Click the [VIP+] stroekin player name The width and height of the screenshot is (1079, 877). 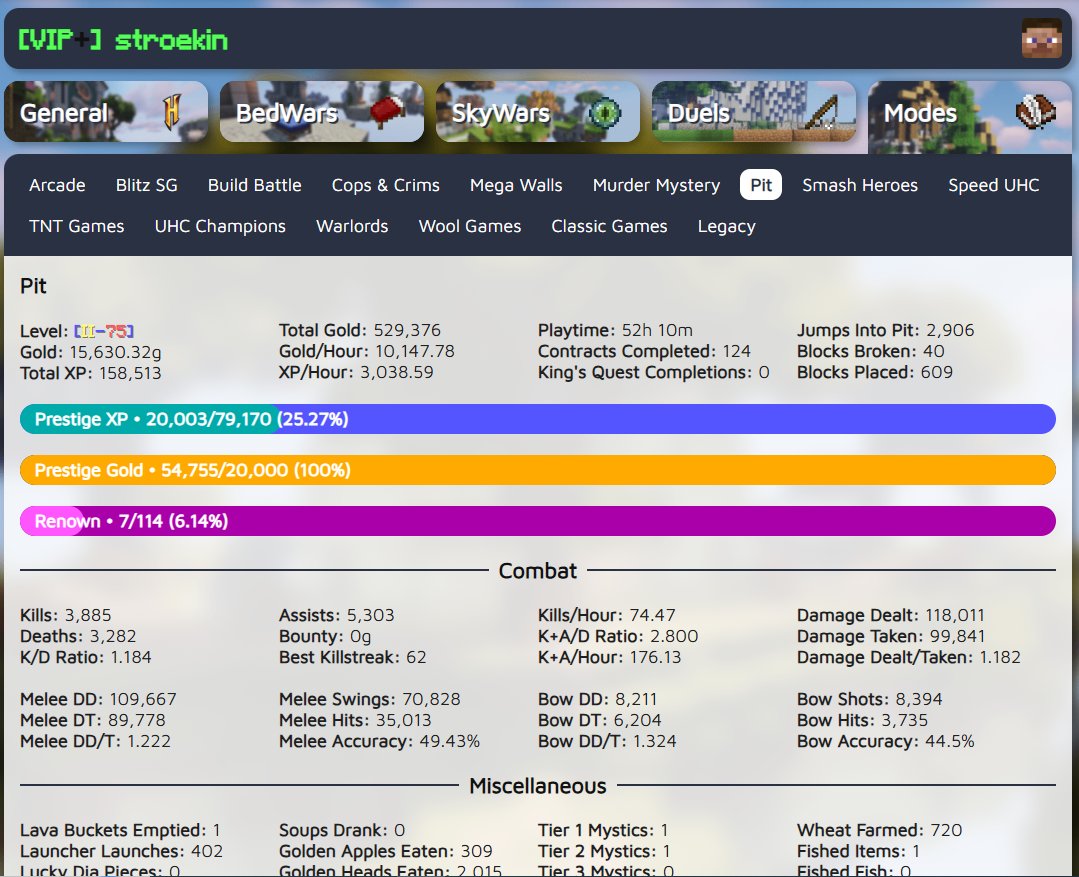[x=122, y=40]
